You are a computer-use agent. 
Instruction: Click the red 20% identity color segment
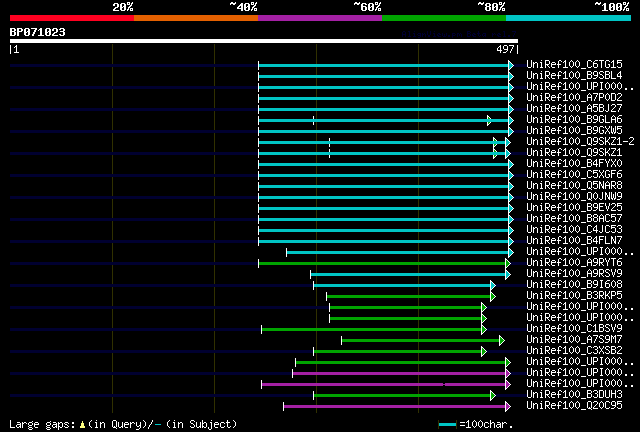(72, 18)
